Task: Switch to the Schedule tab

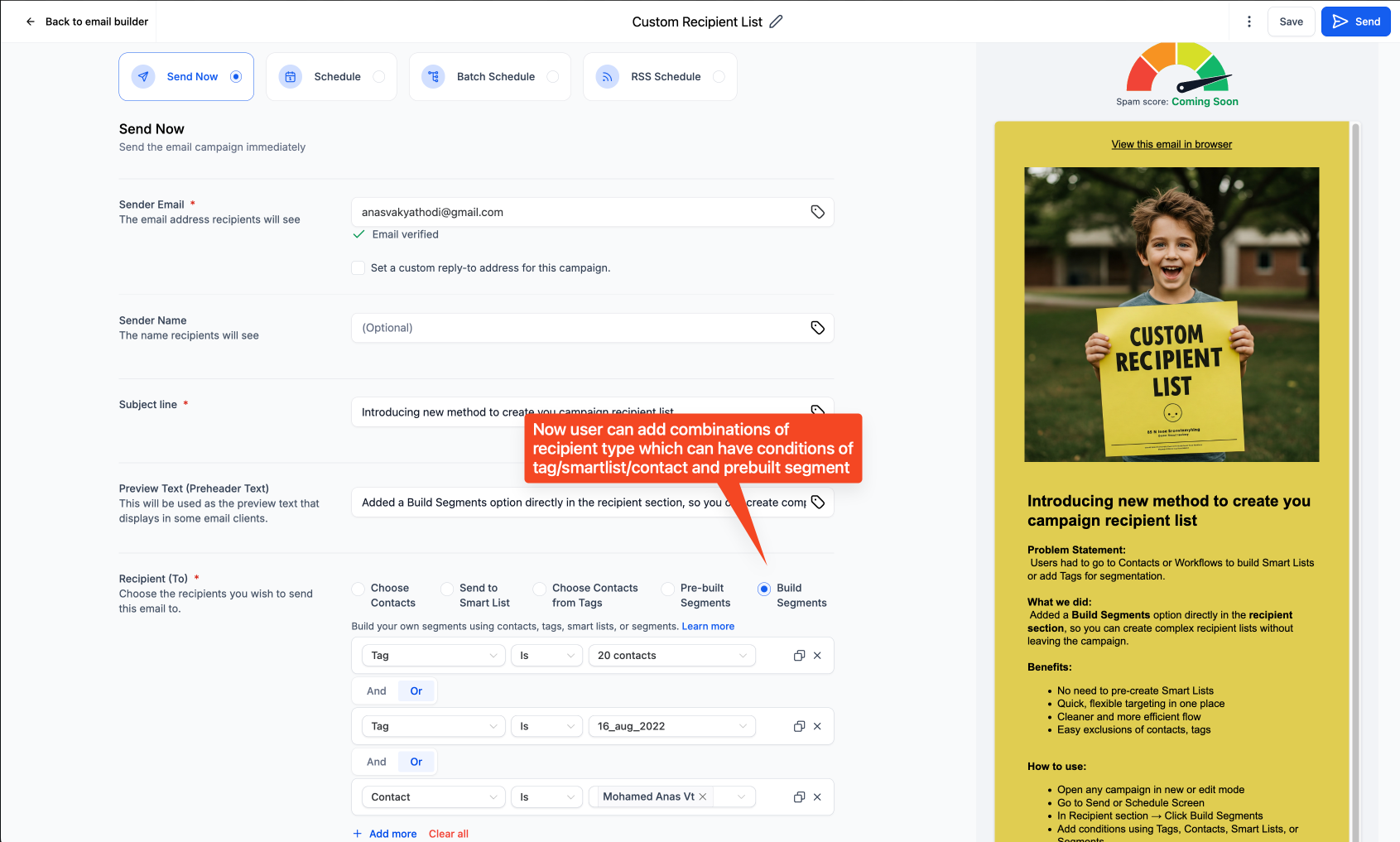Action: tap(331, 77)
